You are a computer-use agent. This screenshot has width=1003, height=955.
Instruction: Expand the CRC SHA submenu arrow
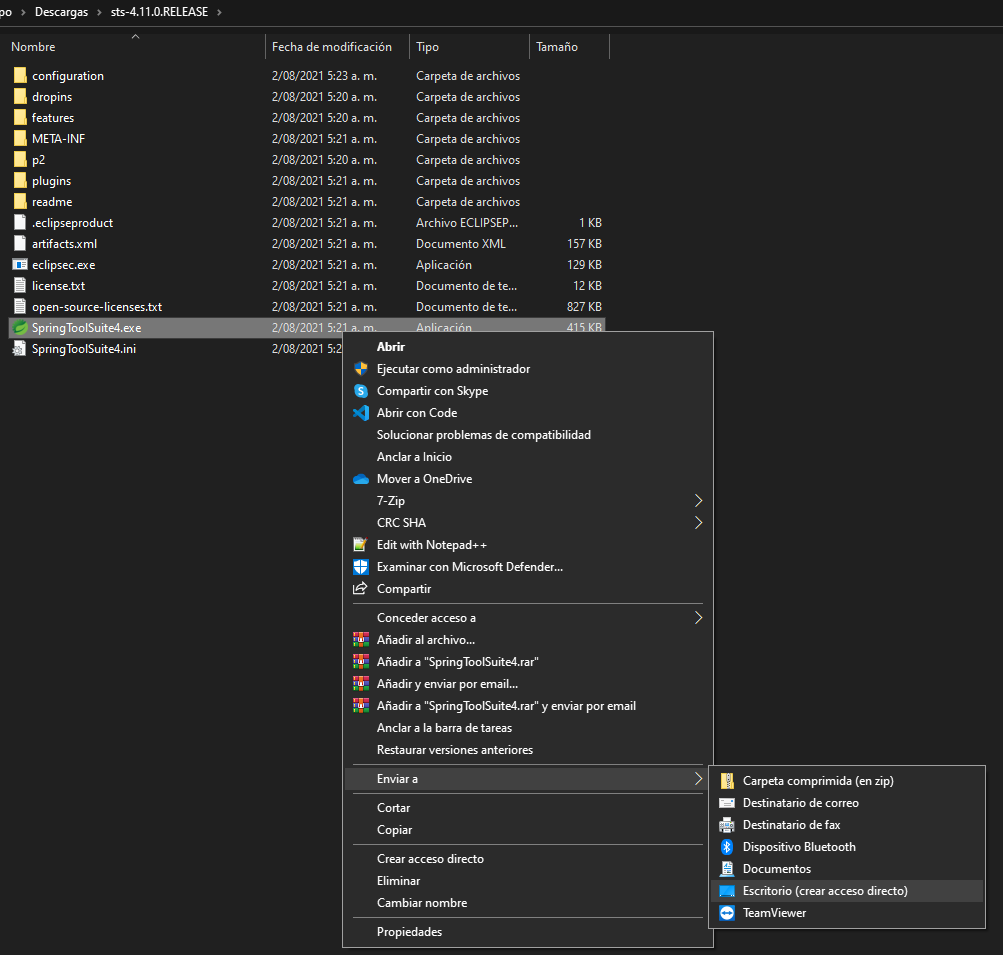pyautogui.click(x=699, y=523)
